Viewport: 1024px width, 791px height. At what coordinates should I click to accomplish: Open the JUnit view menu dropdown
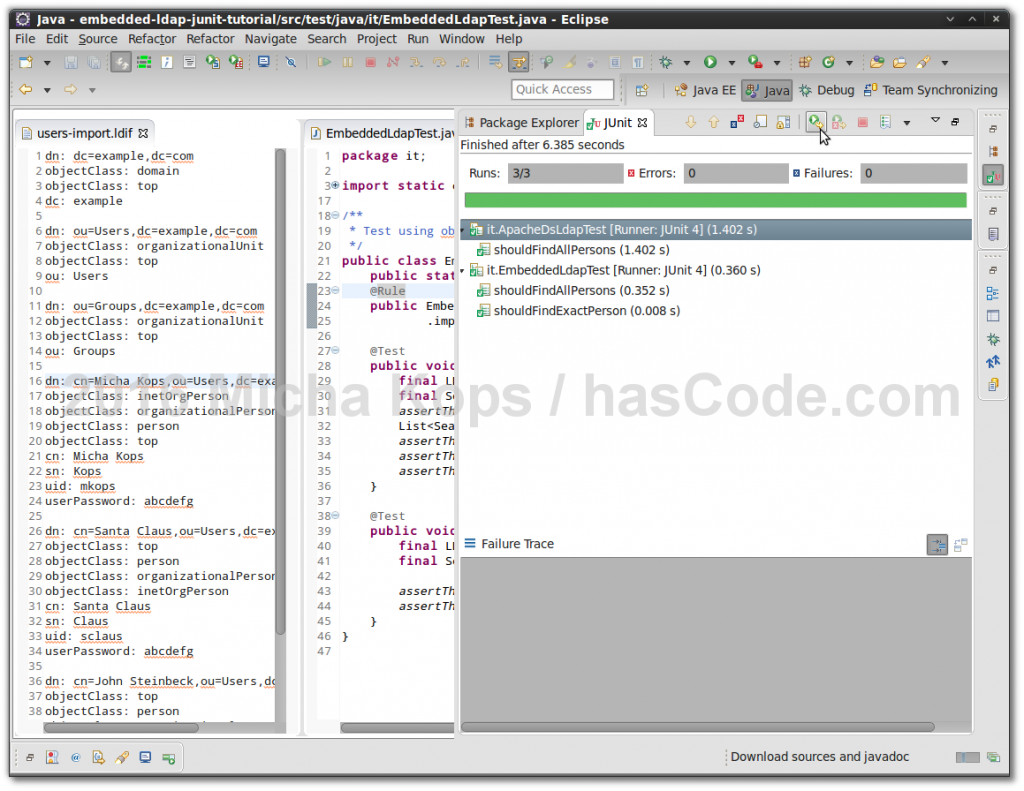coord(935,120)
